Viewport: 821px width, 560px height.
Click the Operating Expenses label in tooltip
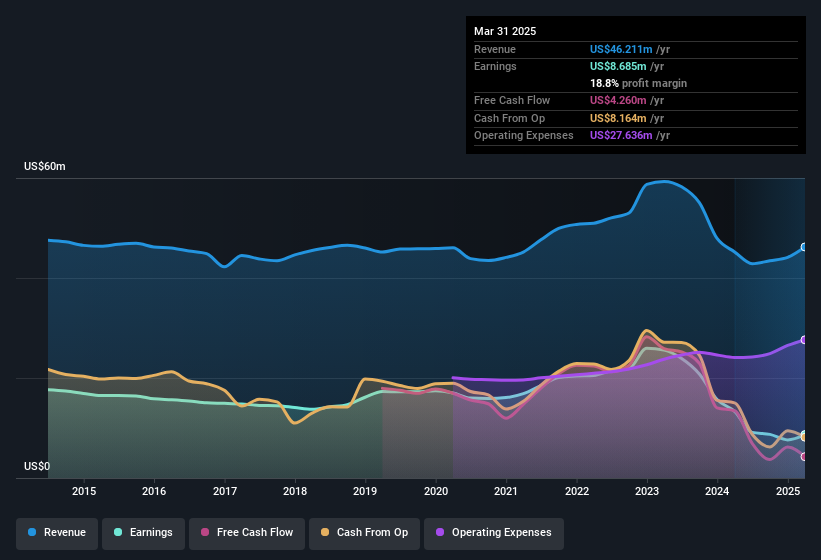pyautogui.click(x=524, y=136)
